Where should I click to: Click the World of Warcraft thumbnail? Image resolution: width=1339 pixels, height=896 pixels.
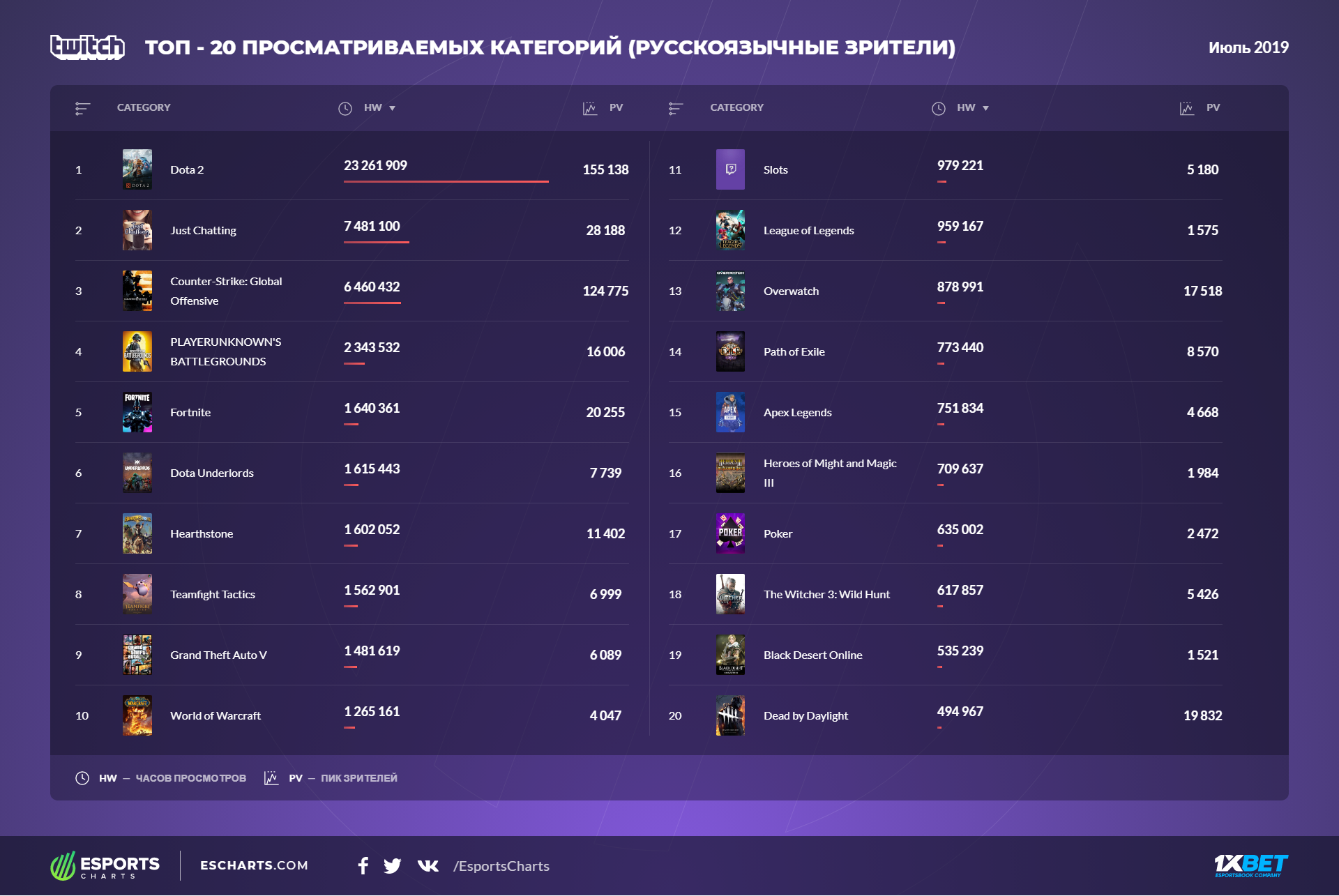click(137, 715)
